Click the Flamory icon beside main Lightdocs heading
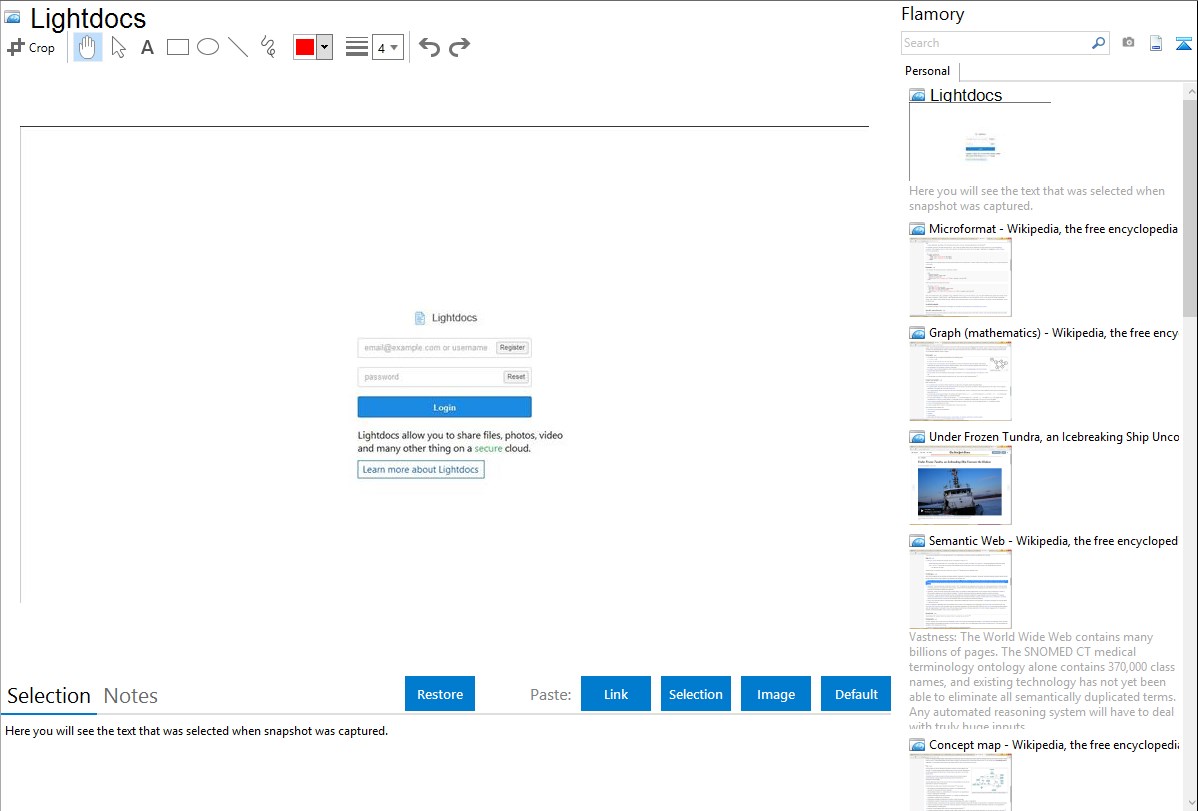 click(12, 17)
